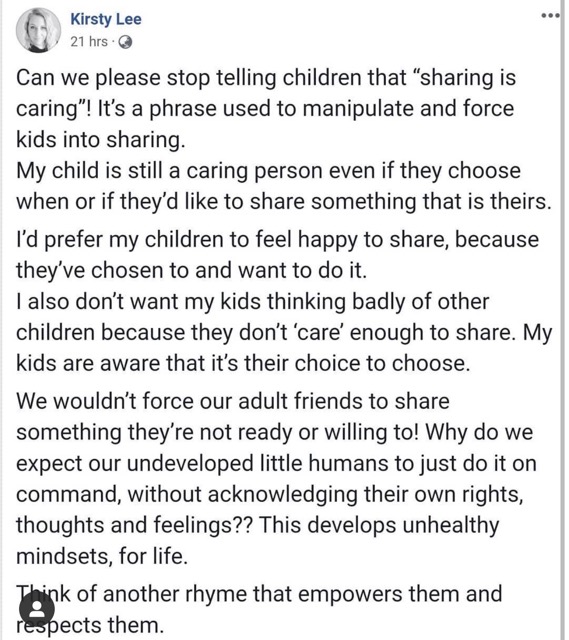Screen dimensions: 569x640
Task: Click "another rhyme that empowers them" text
Action: (281, 594)
